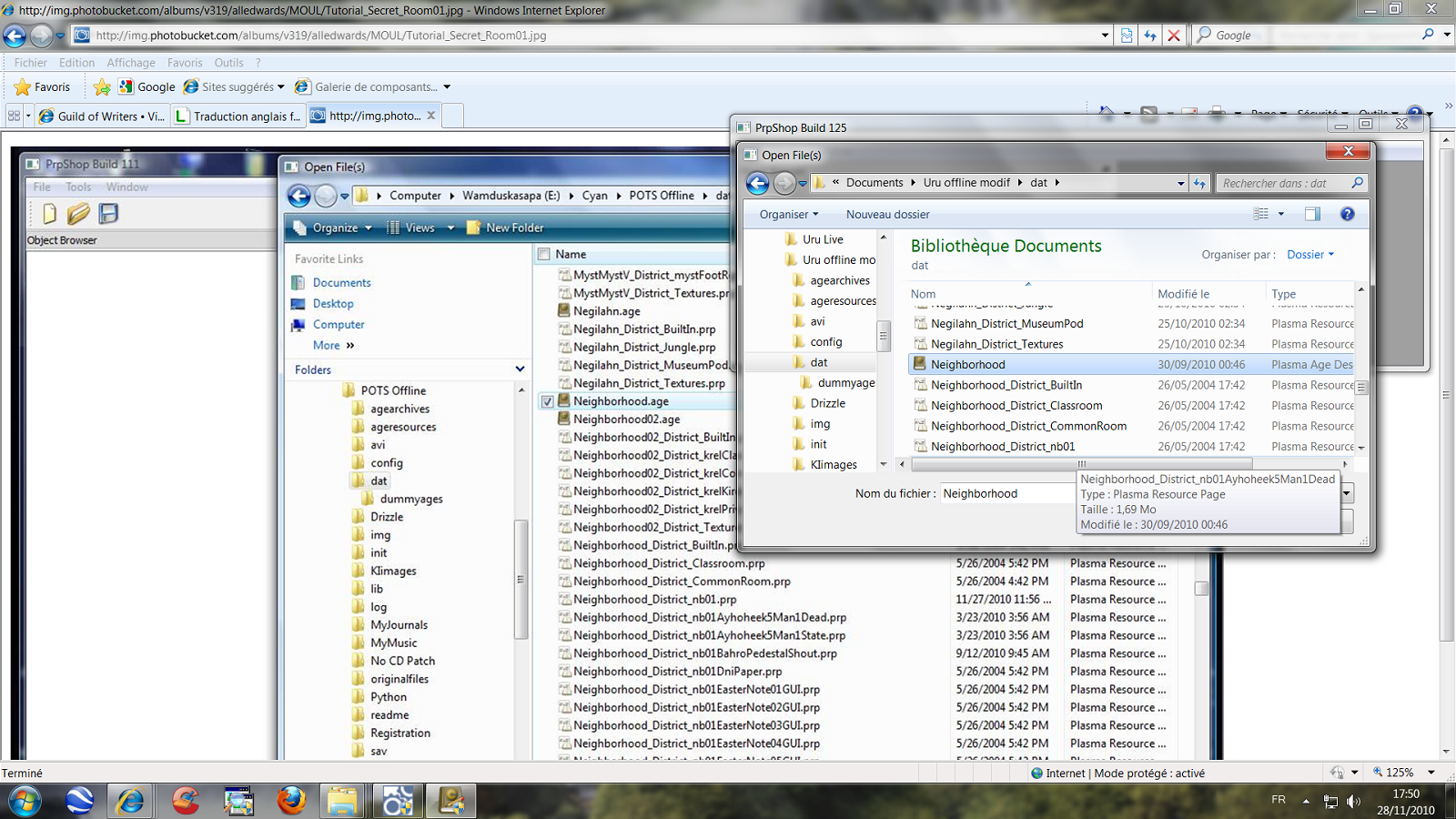Click the volume speaker tray icon

tap(1353, 801)
